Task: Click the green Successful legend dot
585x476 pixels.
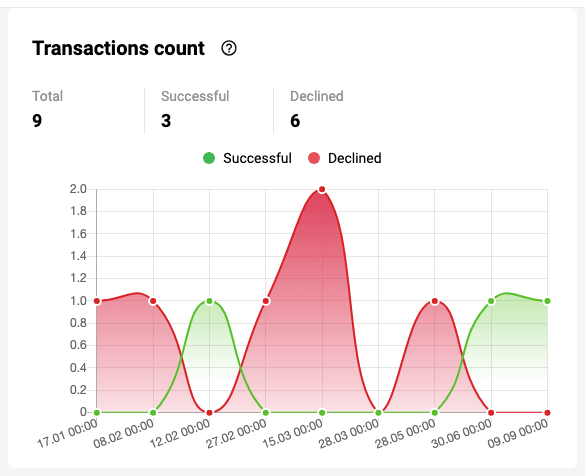Action: pos(209,158)
